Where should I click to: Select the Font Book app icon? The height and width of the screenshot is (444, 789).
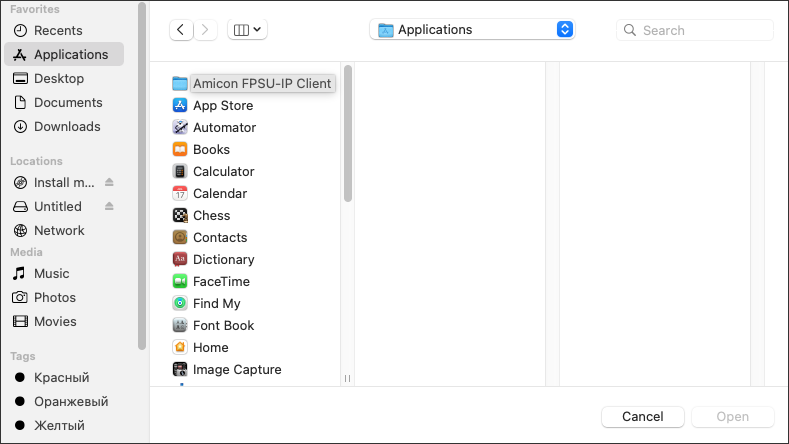click(x=180, y=326)
